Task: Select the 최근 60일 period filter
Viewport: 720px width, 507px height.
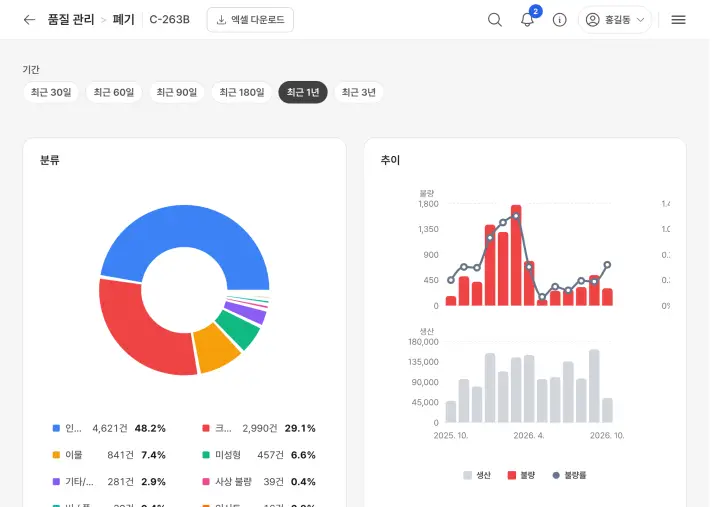Action: click(114, 92)
